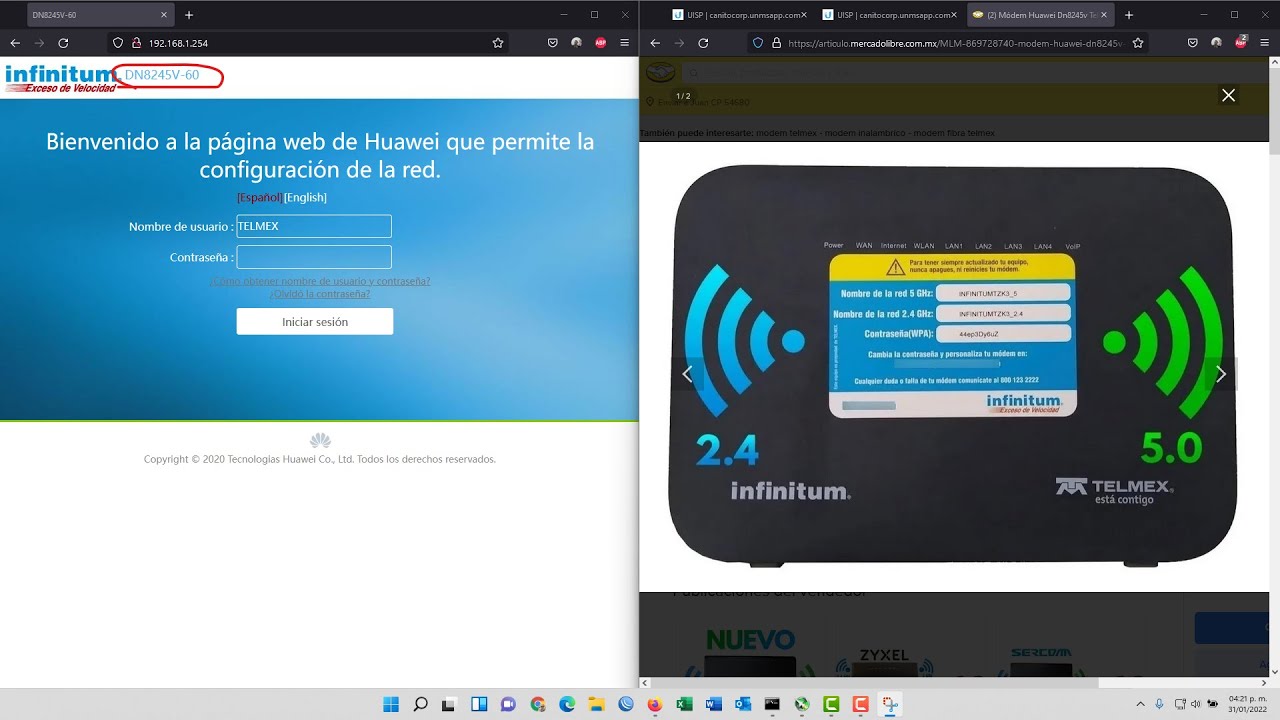Show the next modem image
The height and width of the screenshot is (720, 1280).
[x=1221, y=374]
